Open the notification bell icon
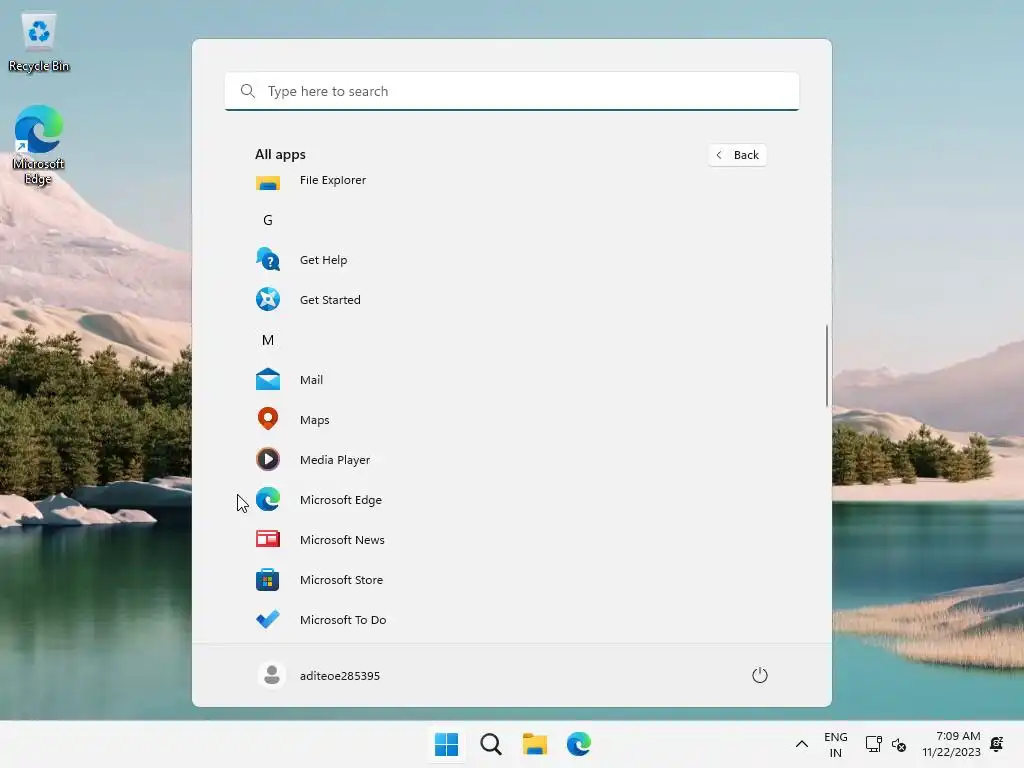This screenshot has width=1024, height=768. click(997, 744)
